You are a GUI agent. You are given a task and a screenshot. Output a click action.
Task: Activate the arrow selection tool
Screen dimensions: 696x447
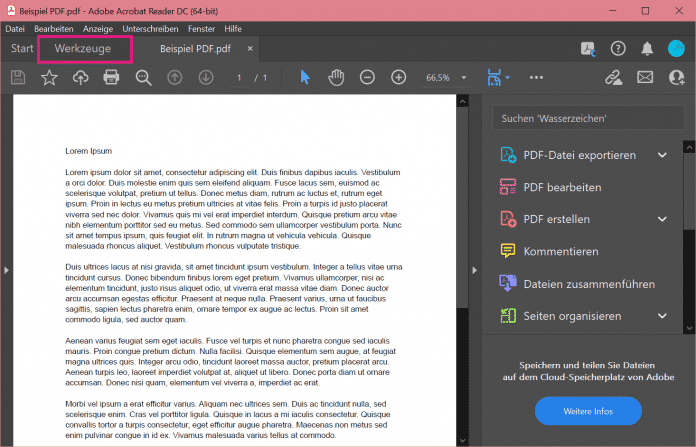point(305,77)
